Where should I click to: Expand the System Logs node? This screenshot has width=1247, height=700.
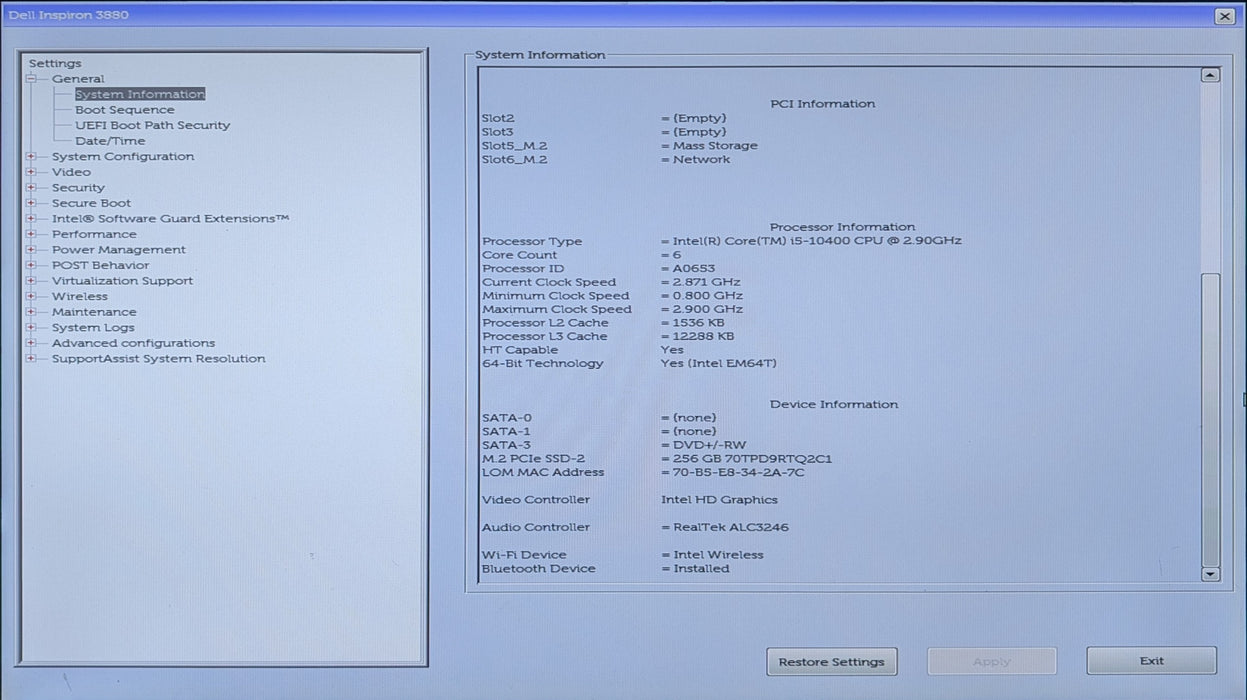click(x=31, y=327)
